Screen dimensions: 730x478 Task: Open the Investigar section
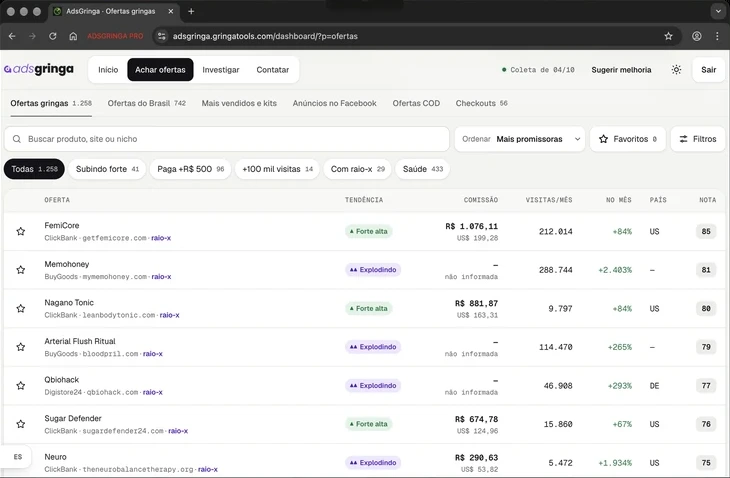221,70
